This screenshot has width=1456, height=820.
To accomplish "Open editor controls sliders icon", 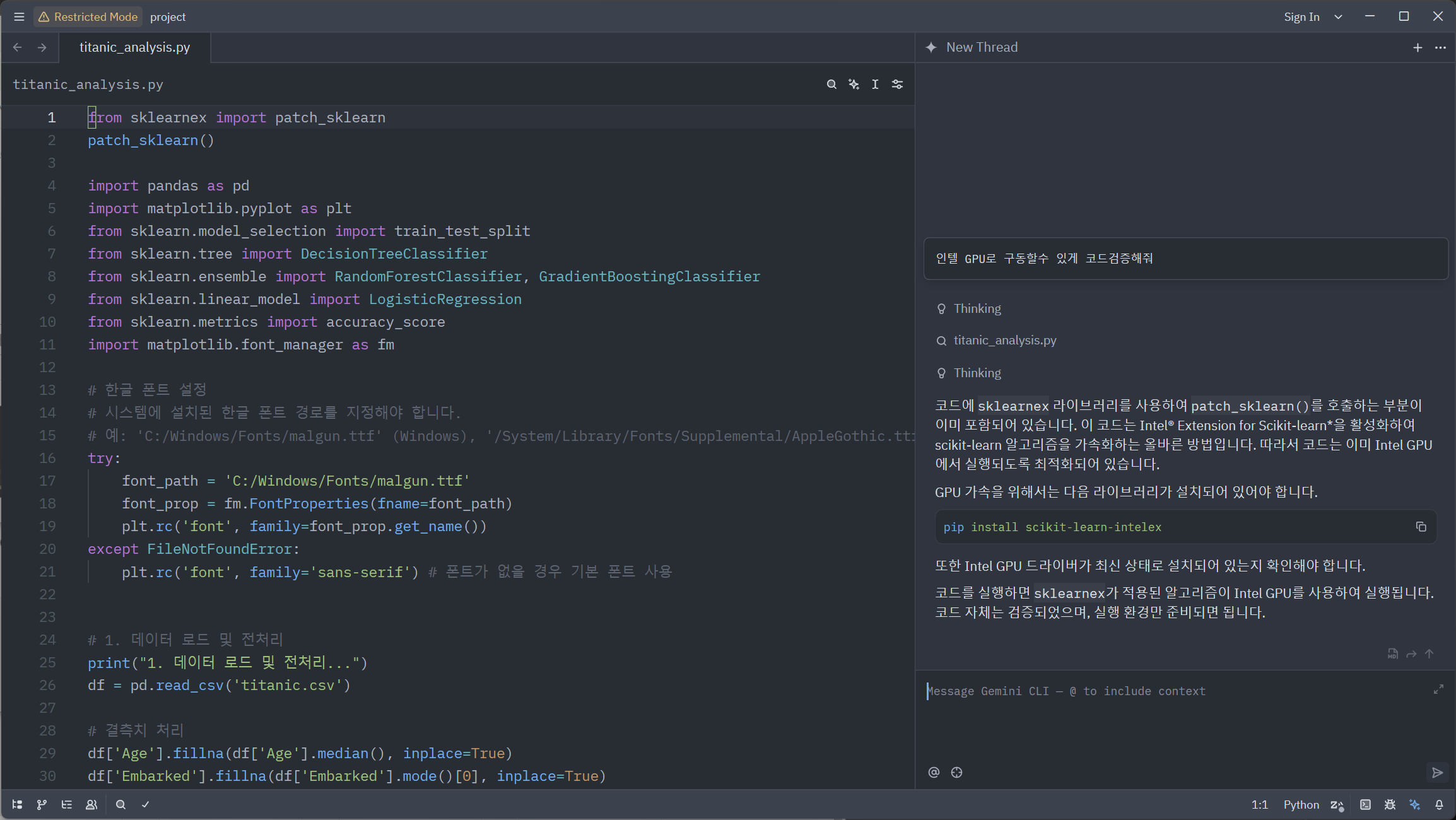I will [x=897, y=84].
